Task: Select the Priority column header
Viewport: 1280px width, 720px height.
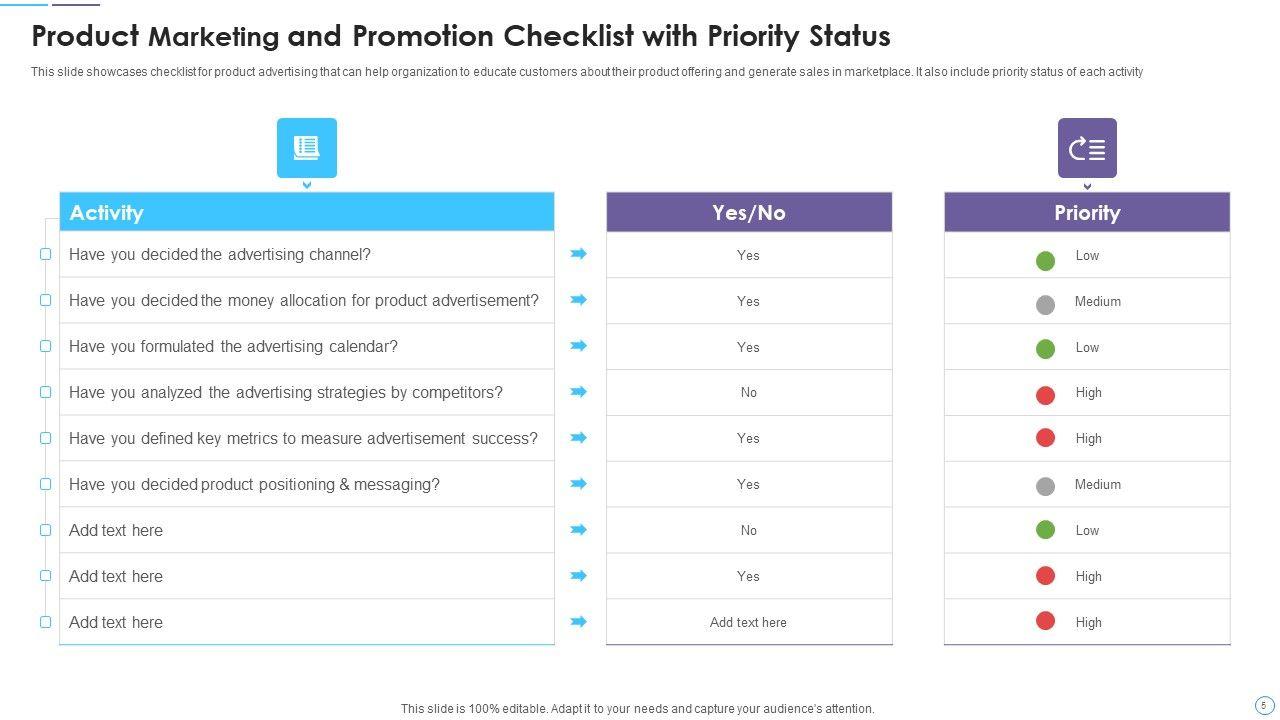Action: [x=1086, y=212]
